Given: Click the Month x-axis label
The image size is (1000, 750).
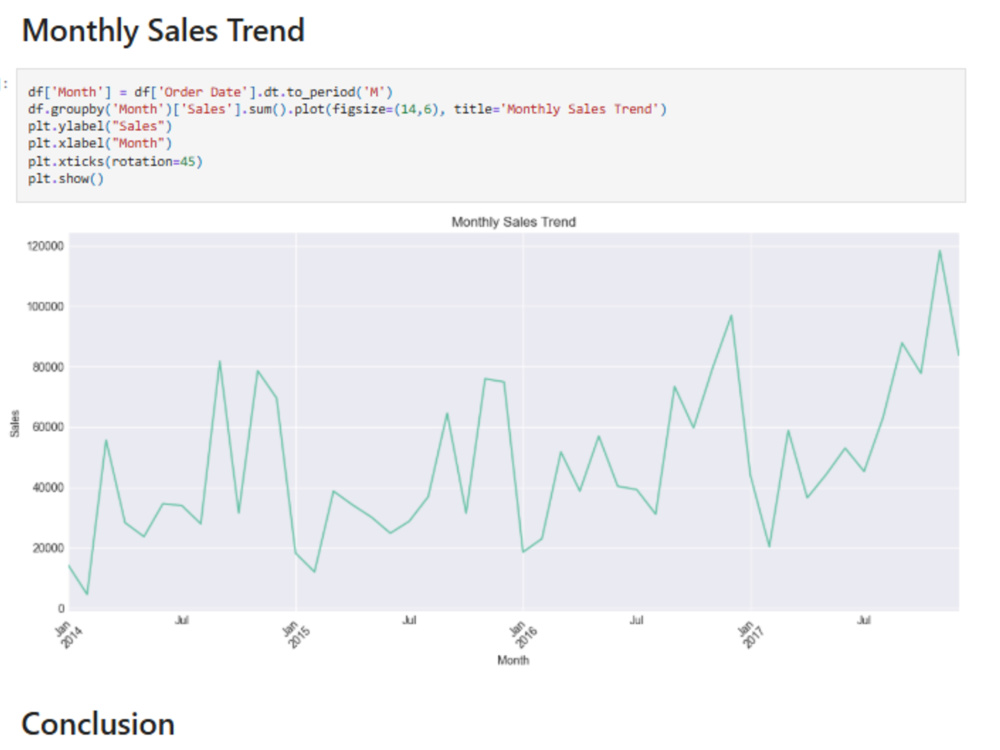Looking at the screenshot, I should point(513,660).
